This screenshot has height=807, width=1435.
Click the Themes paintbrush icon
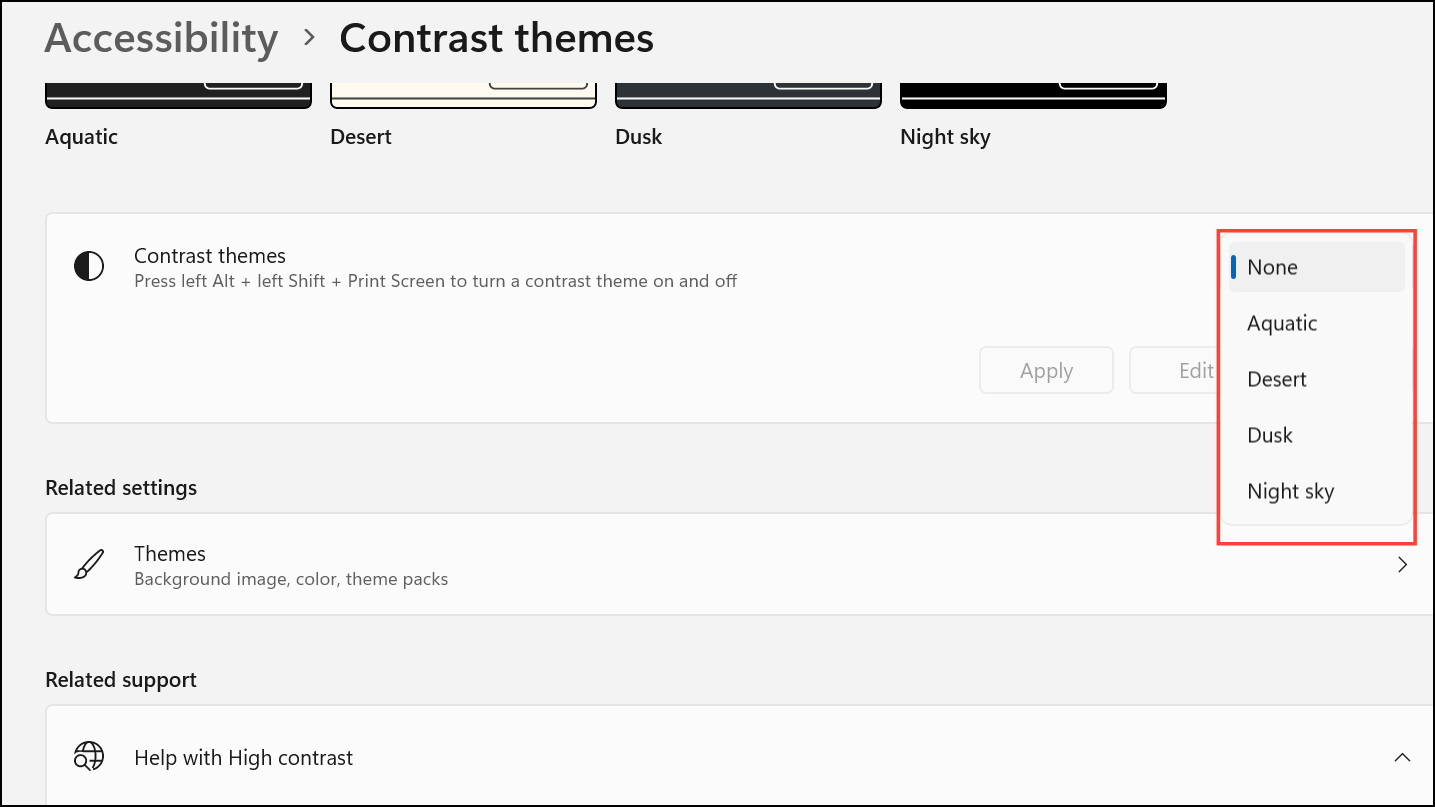coord(89,565)
